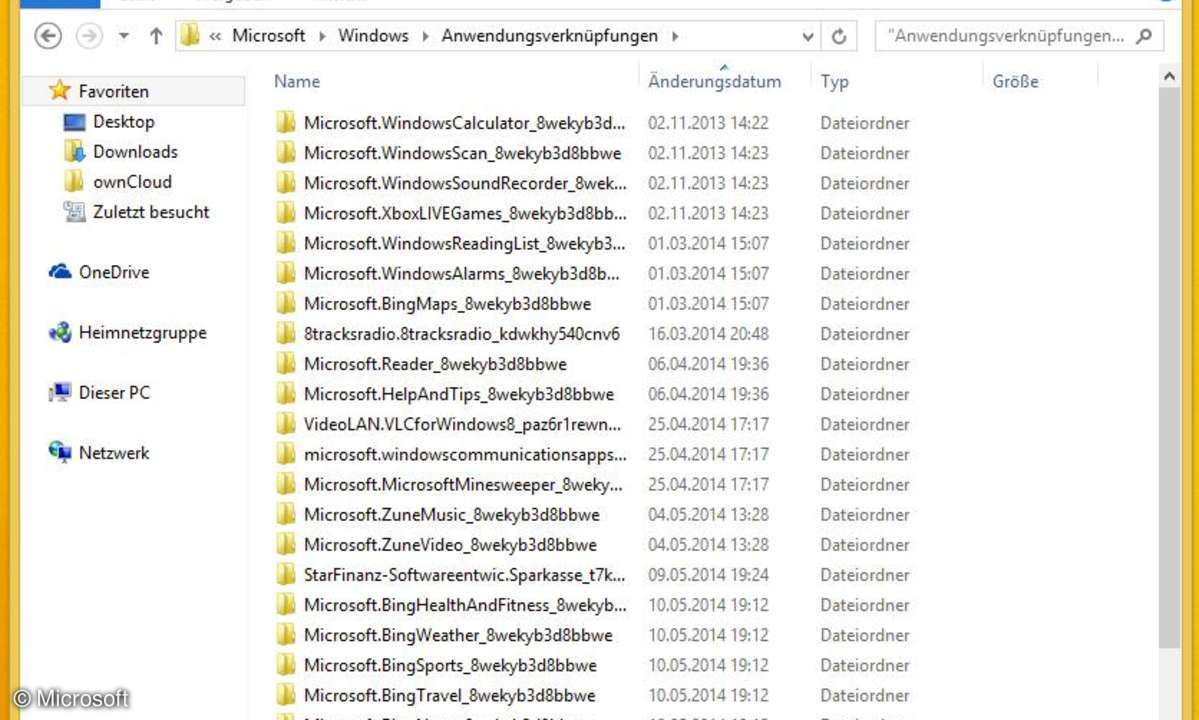Select the Anwendungsverknüpfungen breadcrumb segment

(549, 36)
